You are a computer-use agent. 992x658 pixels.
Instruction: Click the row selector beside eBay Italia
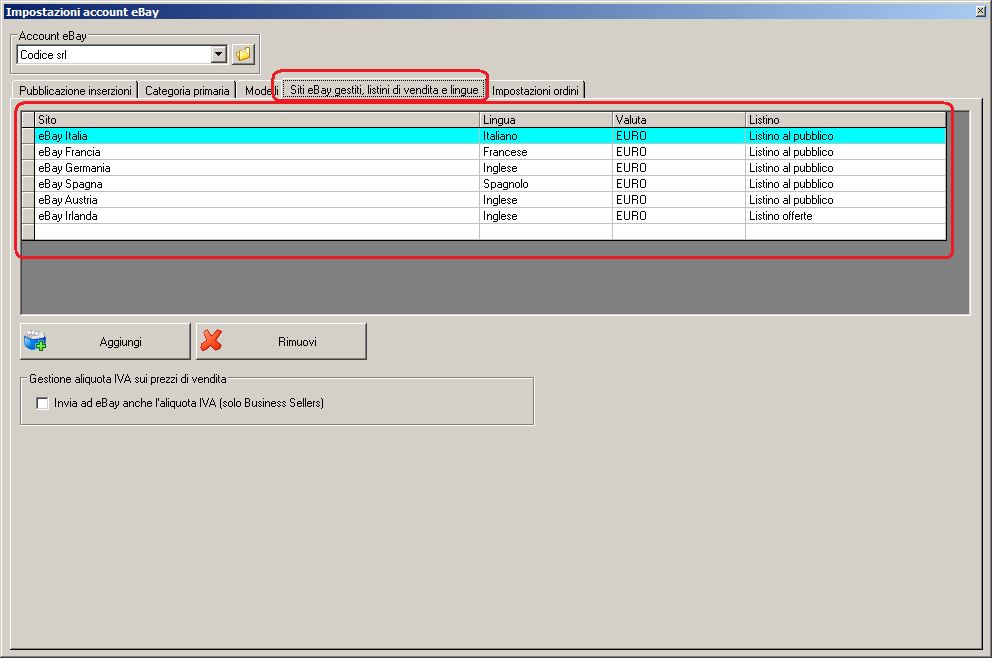click(x=28, y=135)
